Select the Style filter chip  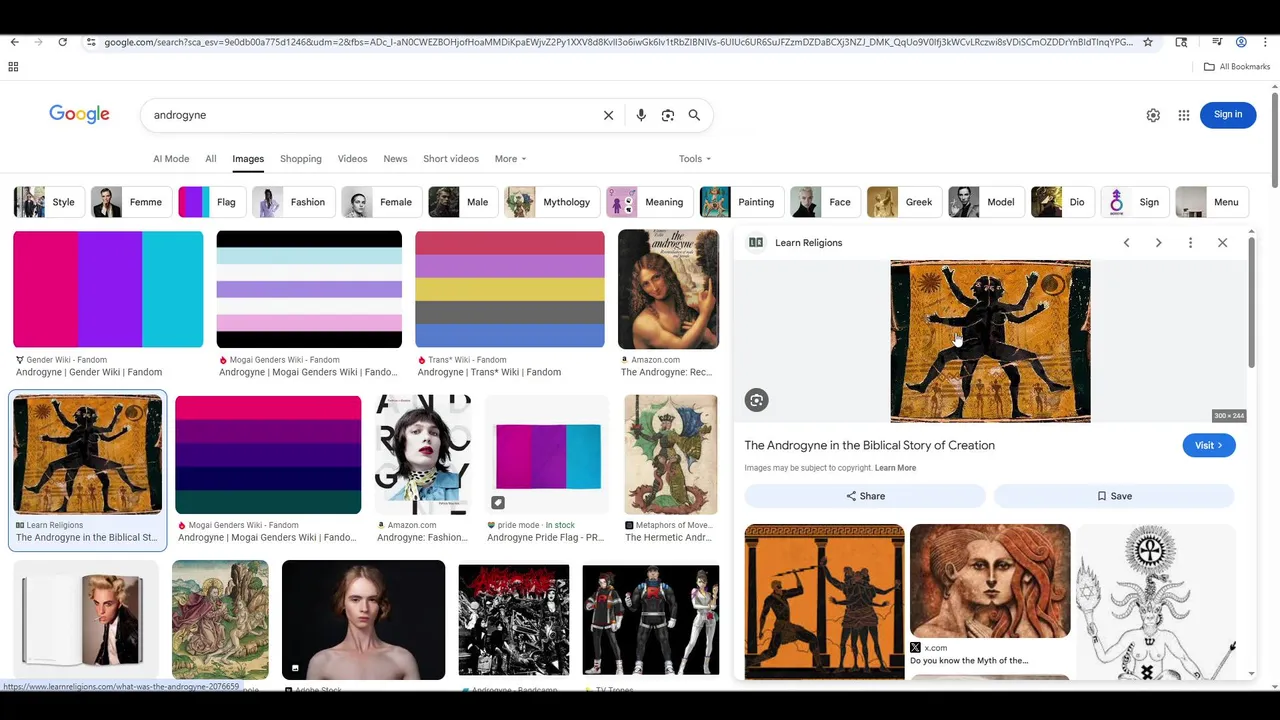click(47, 202)
